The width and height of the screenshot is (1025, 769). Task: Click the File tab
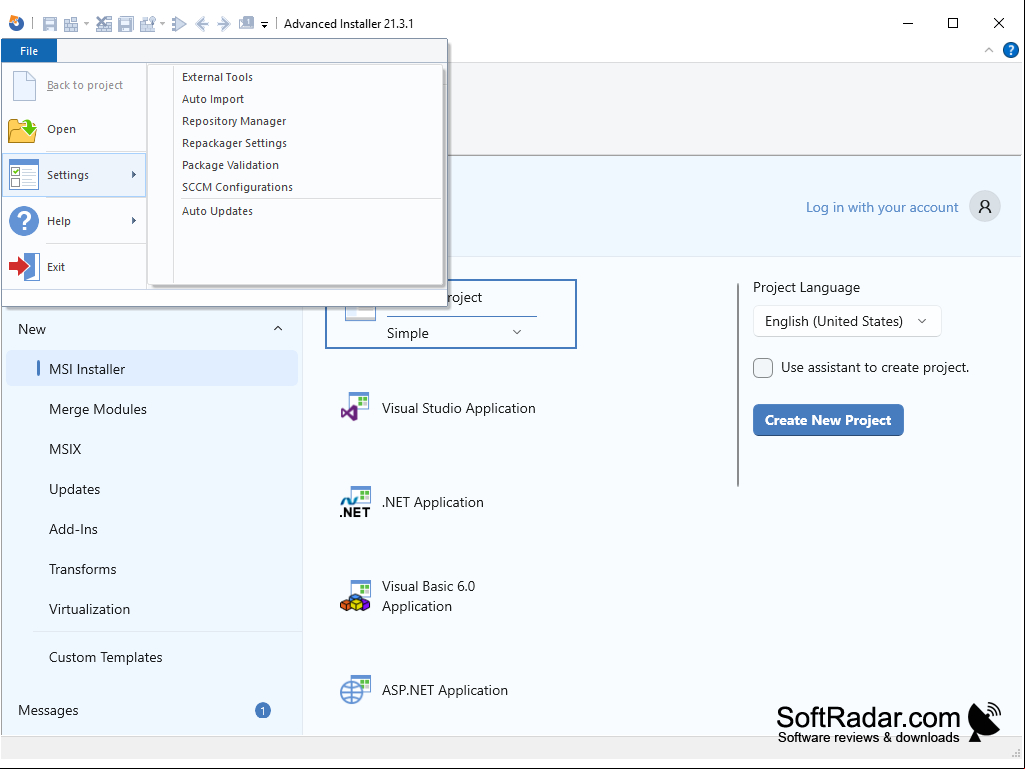click(29, 51)
